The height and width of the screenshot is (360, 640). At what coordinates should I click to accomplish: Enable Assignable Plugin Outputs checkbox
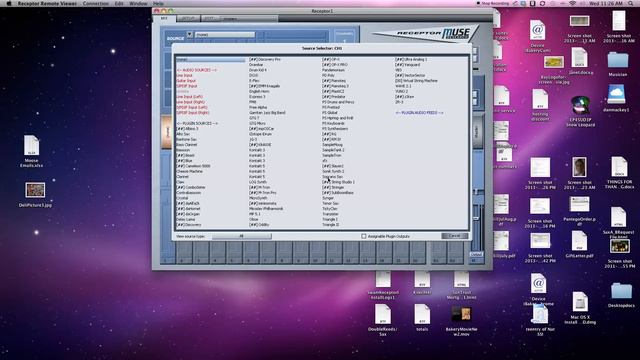(364, 236)
